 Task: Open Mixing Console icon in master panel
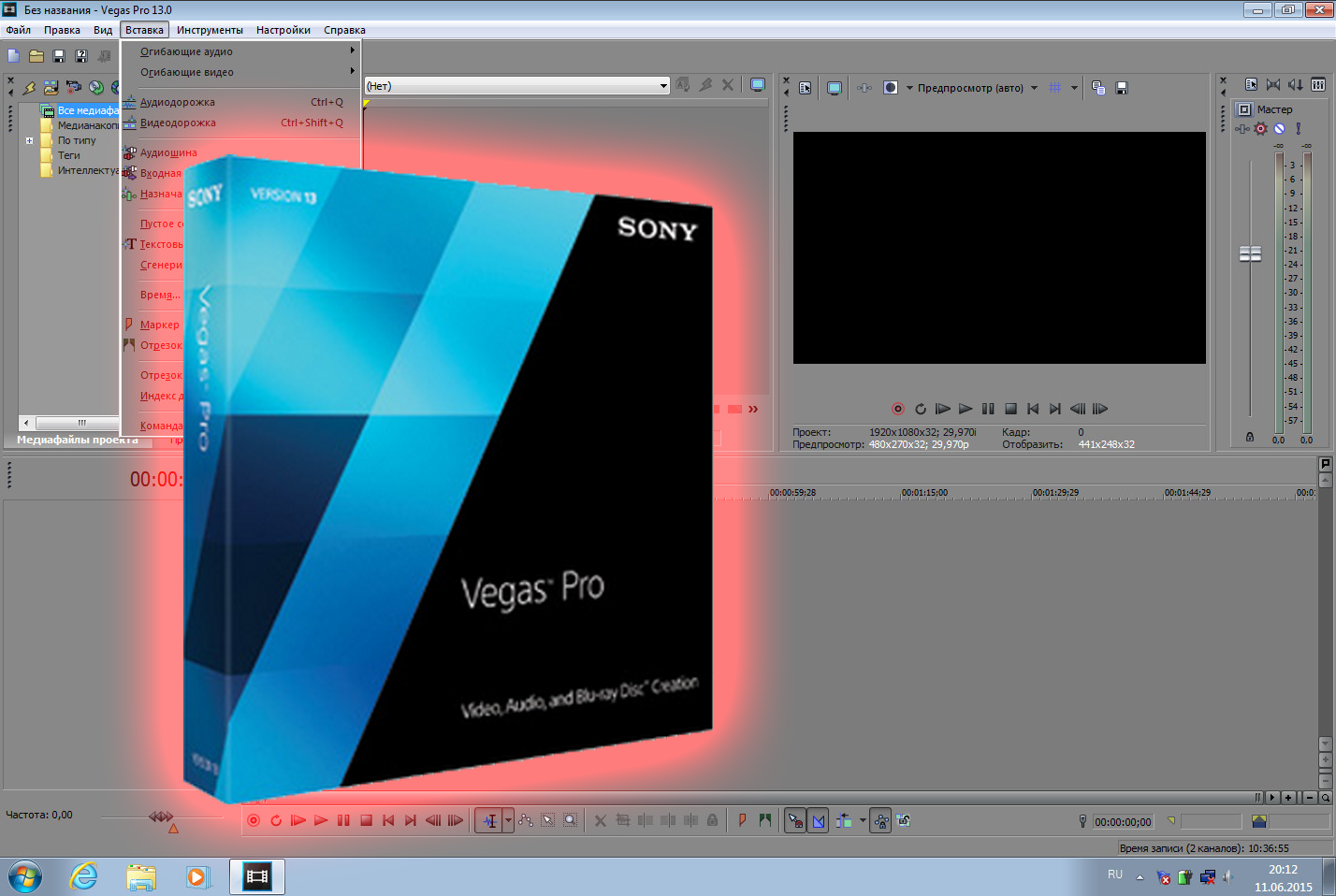pos(1318,85)
